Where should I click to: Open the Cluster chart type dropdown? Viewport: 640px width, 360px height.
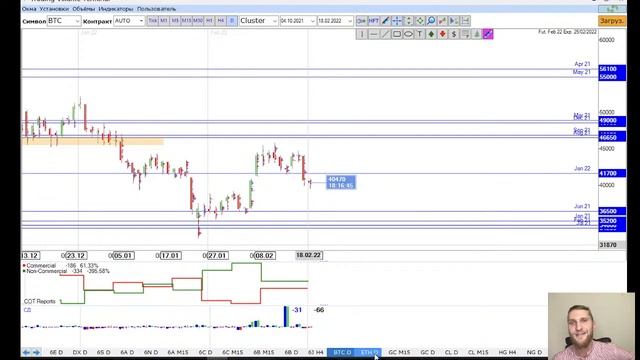coord(258,21)
